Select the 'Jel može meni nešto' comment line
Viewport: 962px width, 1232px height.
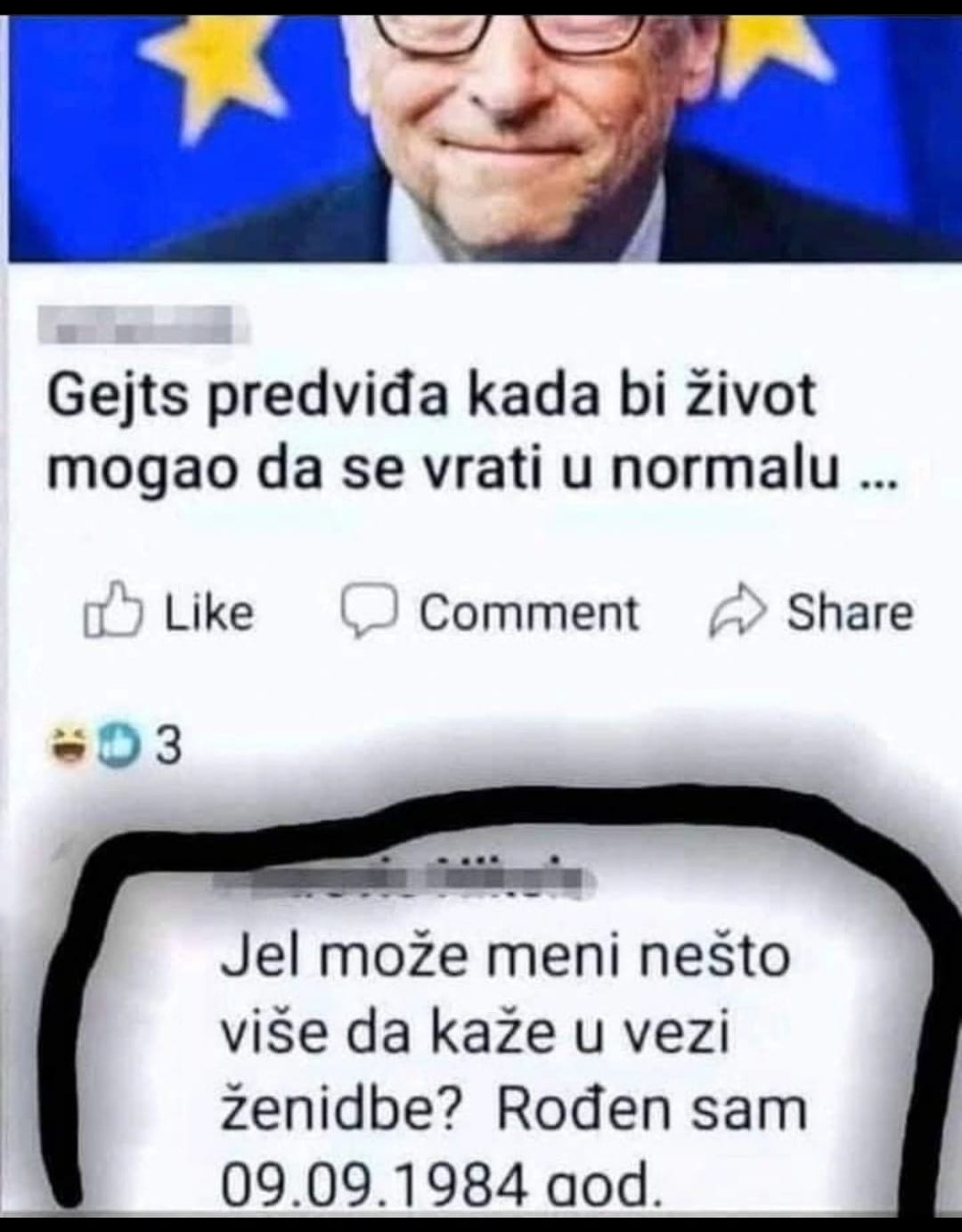505,957
